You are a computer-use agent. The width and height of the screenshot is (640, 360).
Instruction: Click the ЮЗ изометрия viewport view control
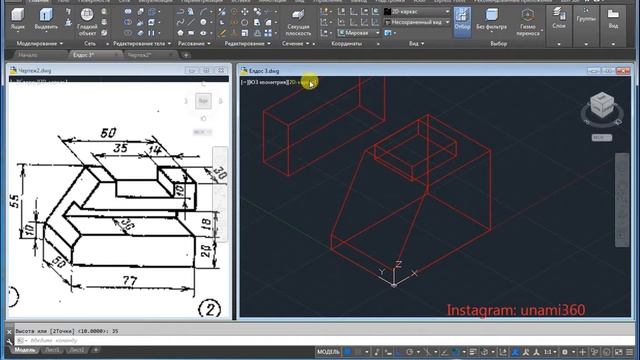(x=267, y=82)
